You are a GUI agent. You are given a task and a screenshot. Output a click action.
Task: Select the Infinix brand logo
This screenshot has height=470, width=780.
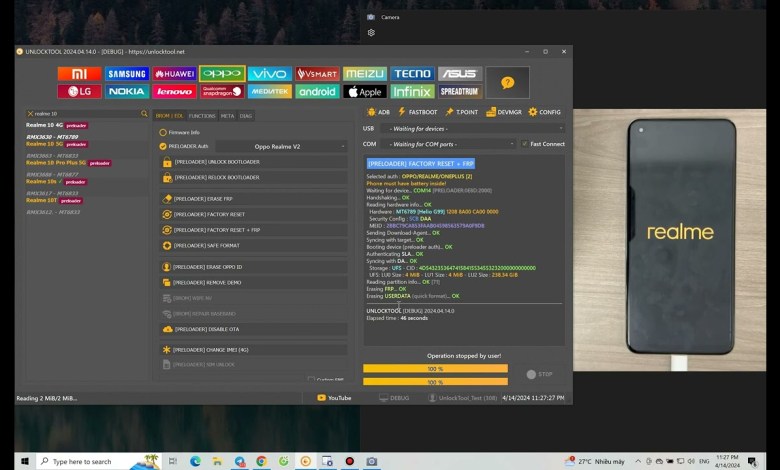coord(412,92)
